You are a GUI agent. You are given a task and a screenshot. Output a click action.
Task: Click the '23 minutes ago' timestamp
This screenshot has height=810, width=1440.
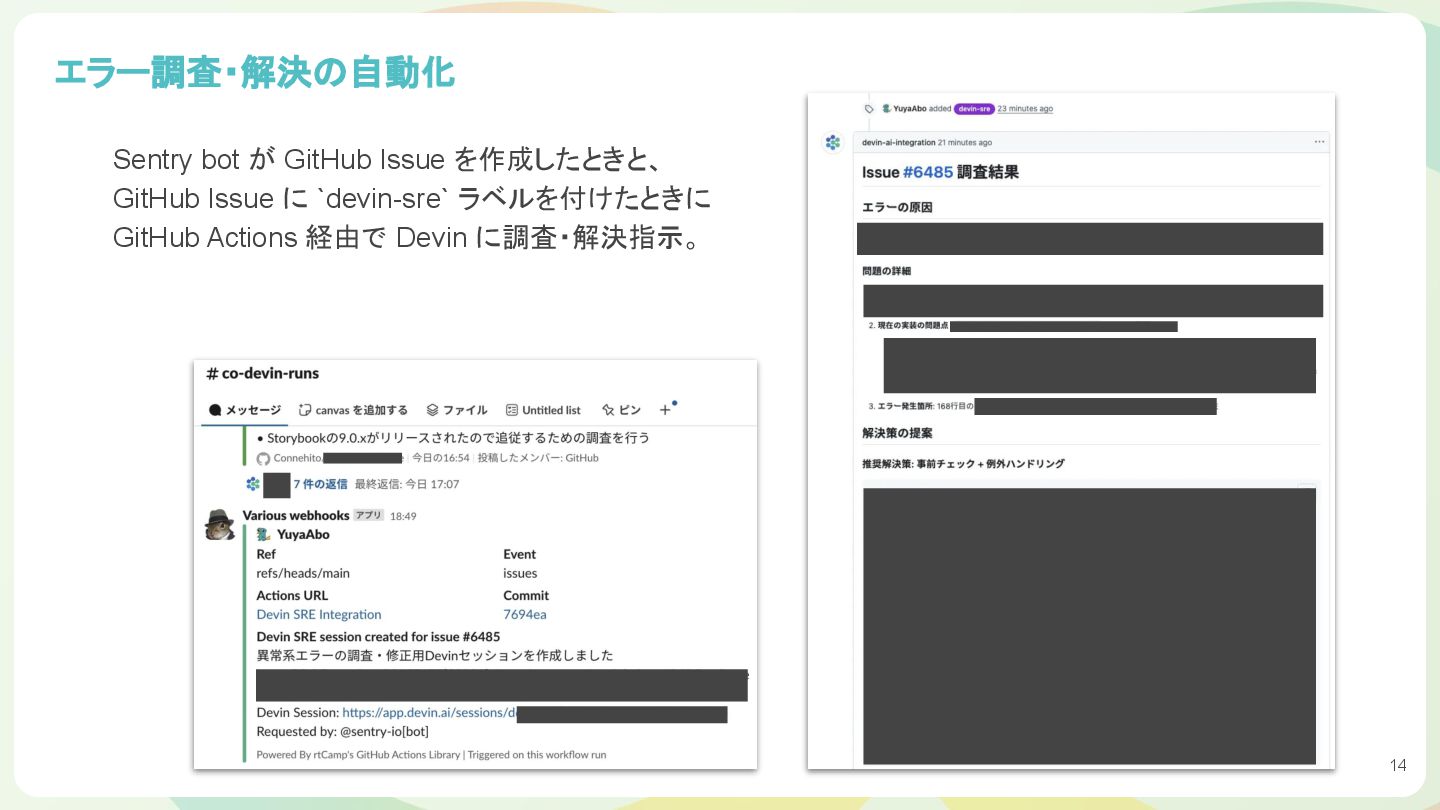click(x=1025, y=108)
